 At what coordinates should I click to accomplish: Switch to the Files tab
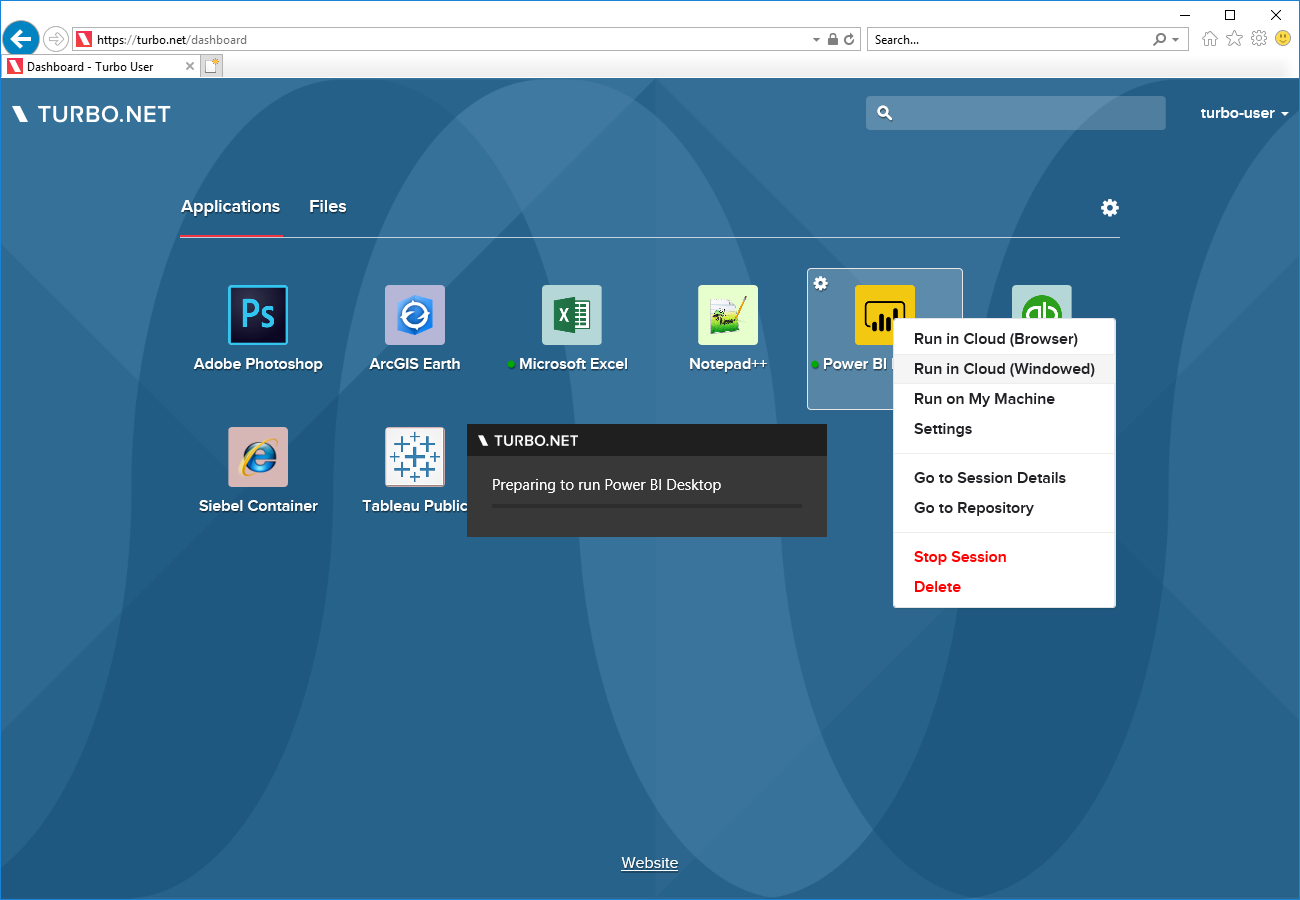(327, 206)
